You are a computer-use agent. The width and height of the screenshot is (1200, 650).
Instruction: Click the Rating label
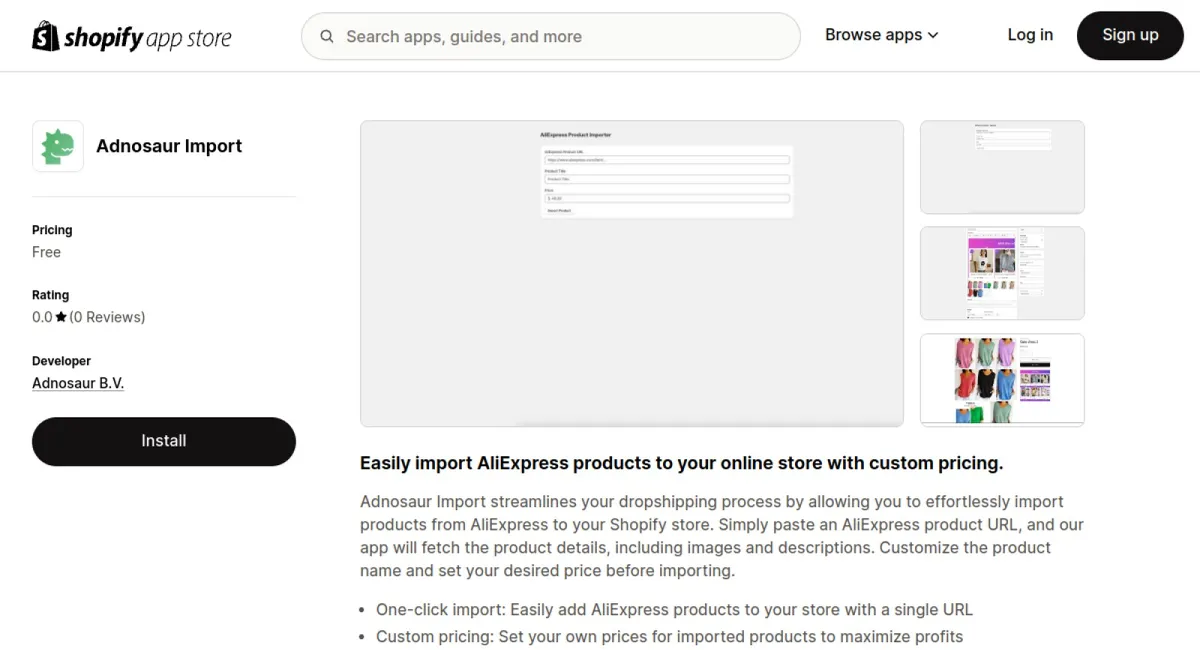click(x=50, y=295)
